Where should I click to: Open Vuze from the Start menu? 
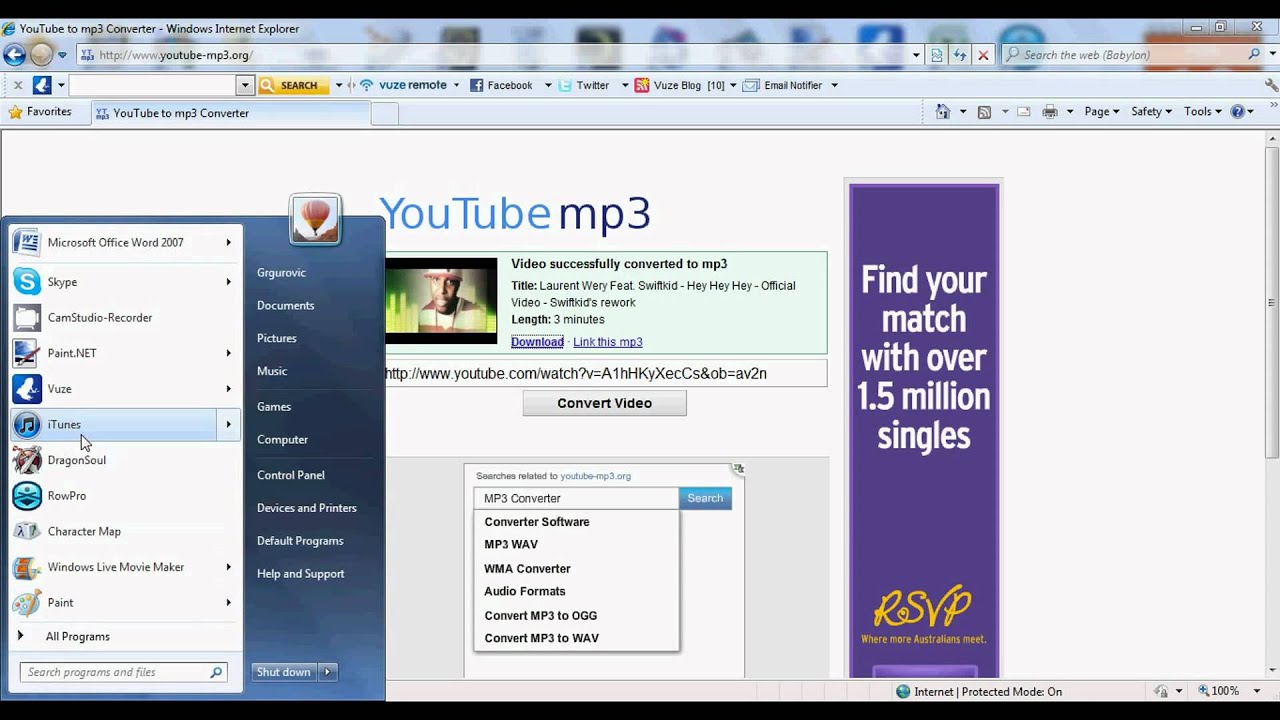coord(125,389)
